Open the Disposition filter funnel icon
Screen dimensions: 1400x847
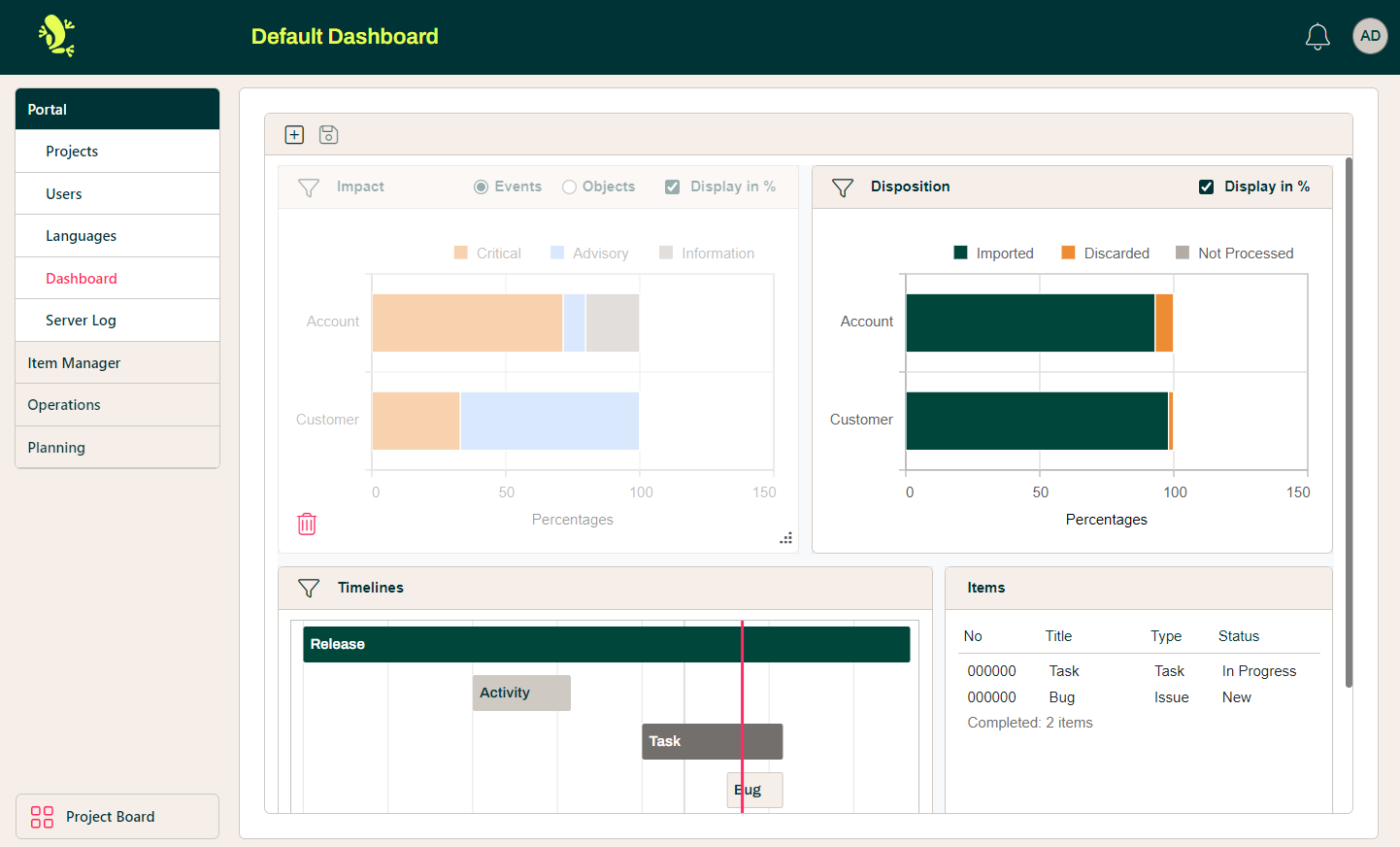click(x=843, y=187)
